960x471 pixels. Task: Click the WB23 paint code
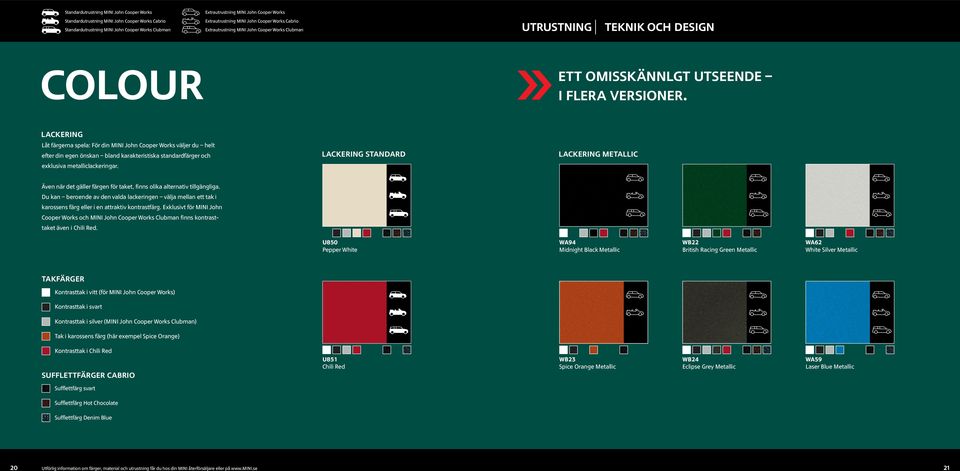(567, 360)
